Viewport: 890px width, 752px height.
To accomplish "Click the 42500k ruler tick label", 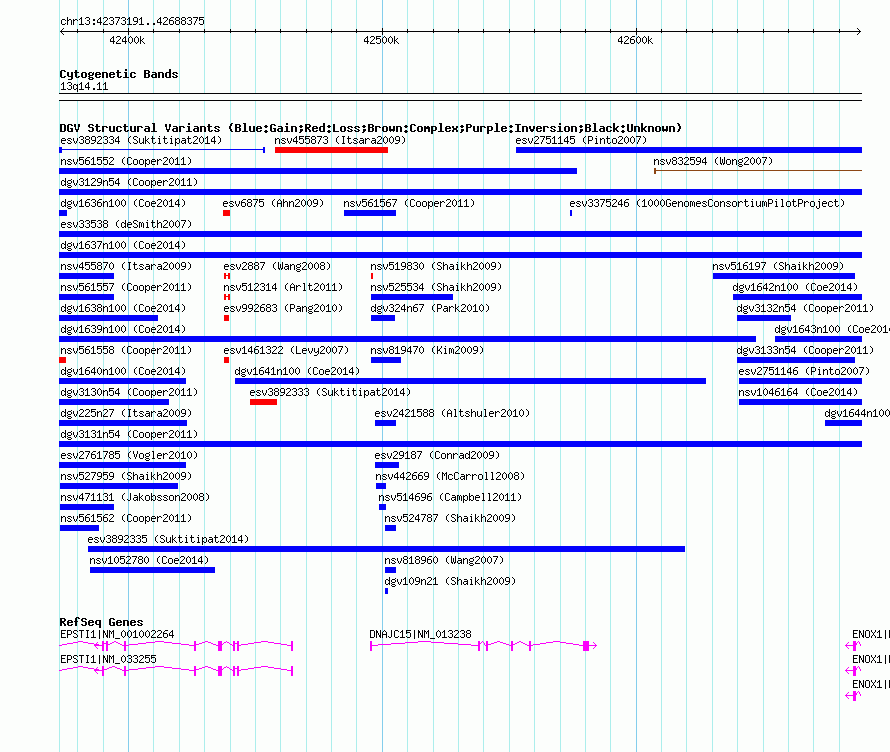I will 381,40.
